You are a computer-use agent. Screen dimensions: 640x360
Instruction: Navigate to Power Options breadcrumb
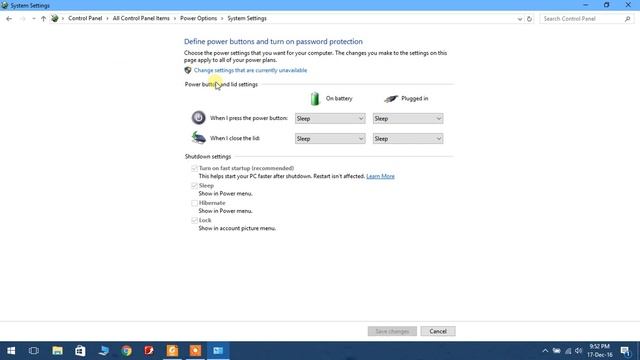click(x=198, y=18)
